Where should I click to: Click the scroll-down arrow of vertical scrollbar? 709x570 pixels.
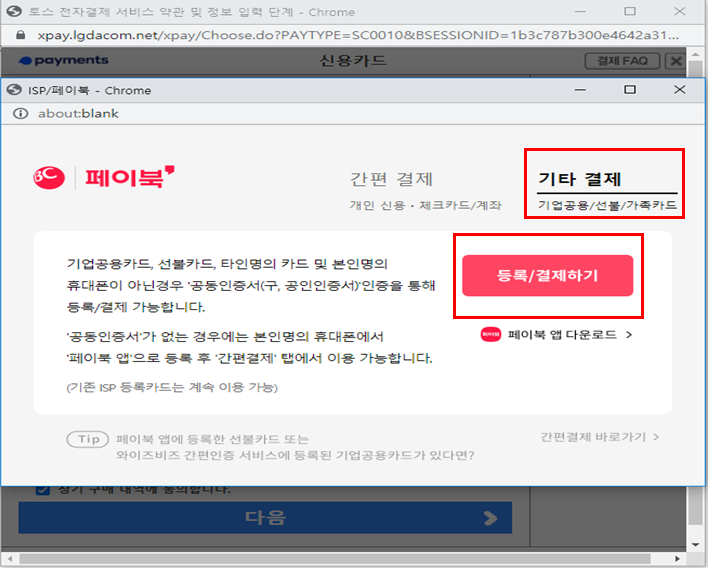(x=695, y=545)
